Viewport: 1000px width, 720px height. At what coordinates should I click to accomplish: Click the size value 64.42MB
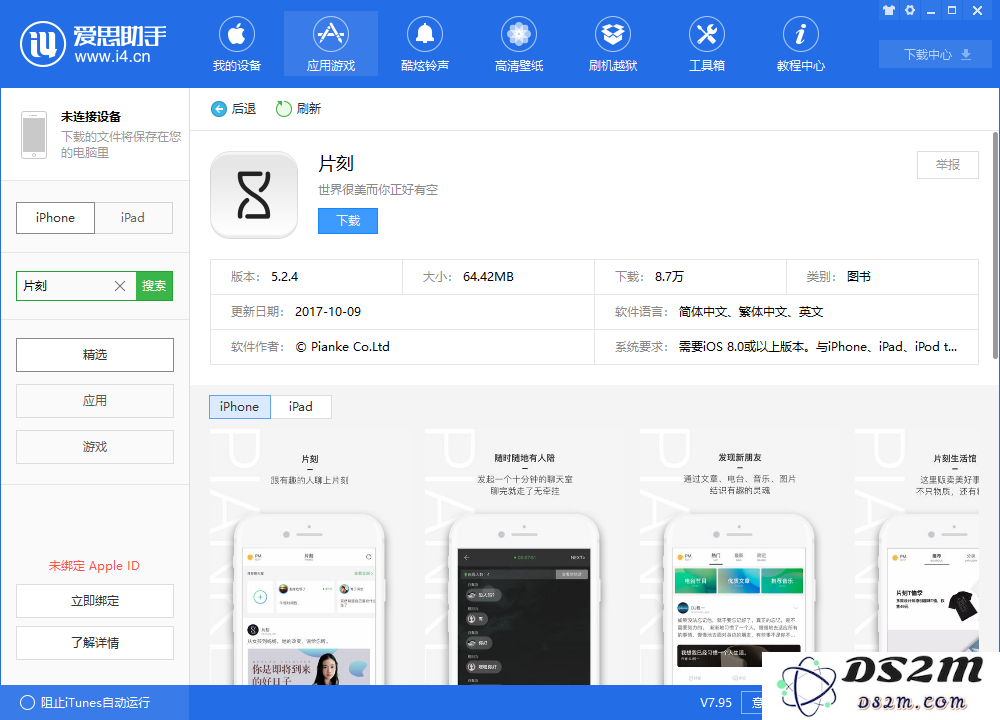pos(489,277)
